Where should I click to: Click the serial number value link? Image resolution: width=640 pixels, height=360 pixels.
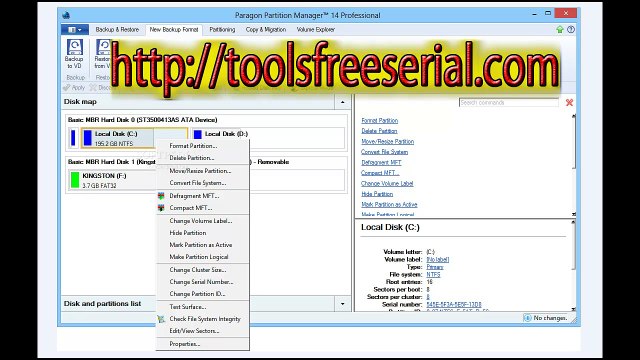(453, 304)
